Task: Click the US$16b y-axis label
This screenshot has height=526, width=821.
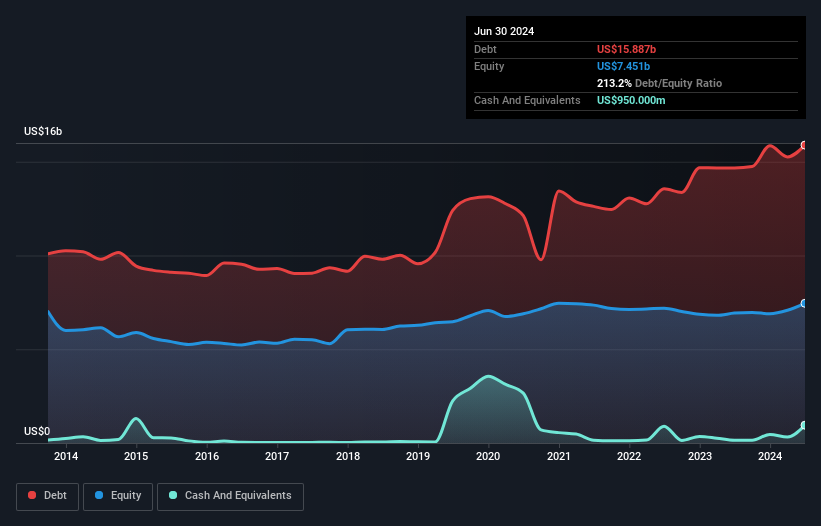Action: (x=43, y=131)
